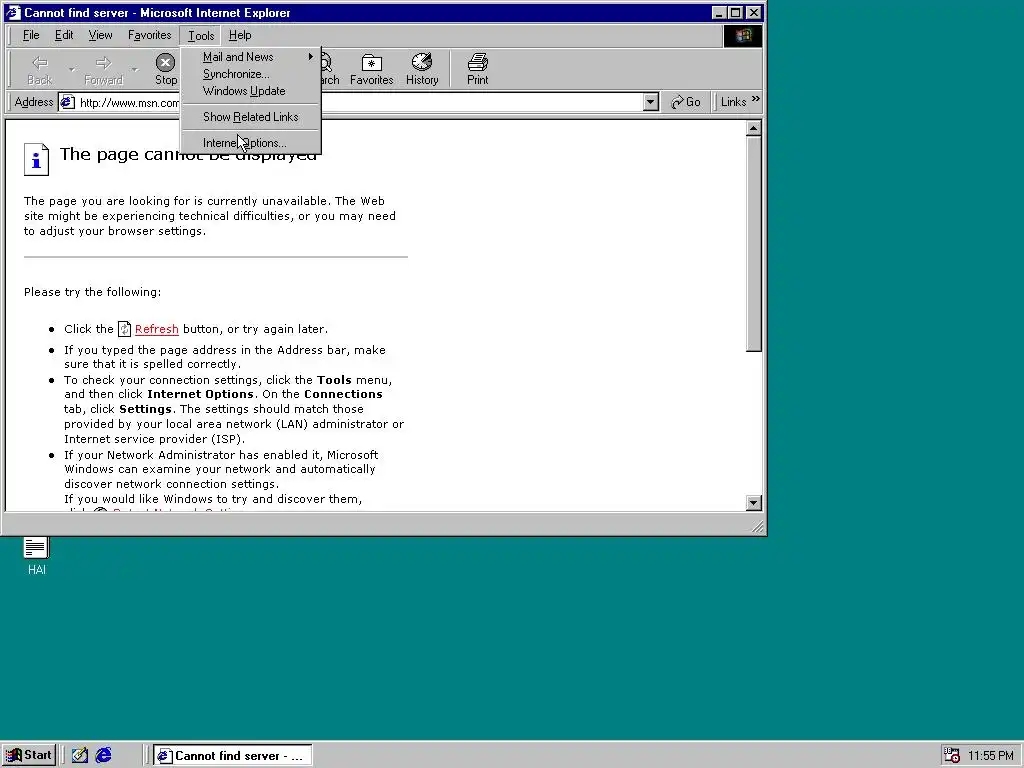This screenshot has height=768, width=1024.
Task: Click scrollbar up arrow
Action: click(754, 128)
